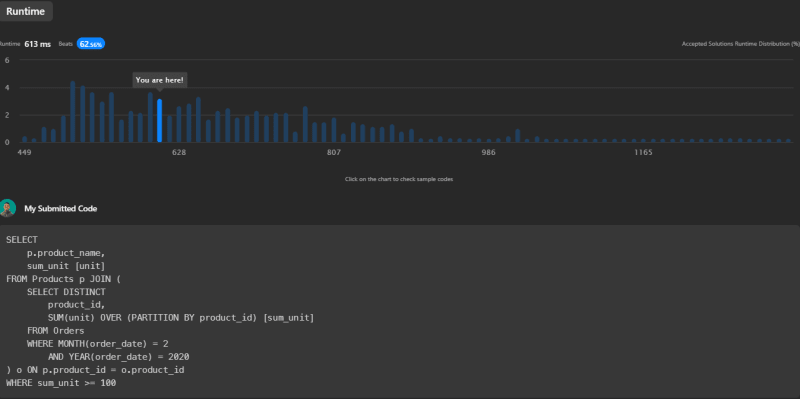Click 'Accepted Solutions Runtime Distribution' label

click(x=740, y=44)
